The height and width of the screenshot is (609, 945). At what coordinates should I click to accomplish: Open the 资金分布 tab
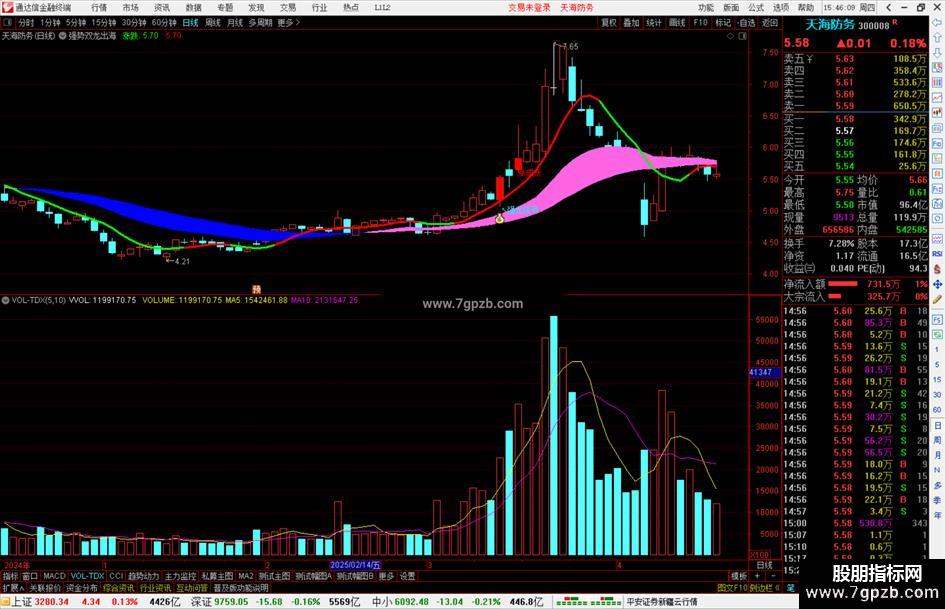(82, 587)
